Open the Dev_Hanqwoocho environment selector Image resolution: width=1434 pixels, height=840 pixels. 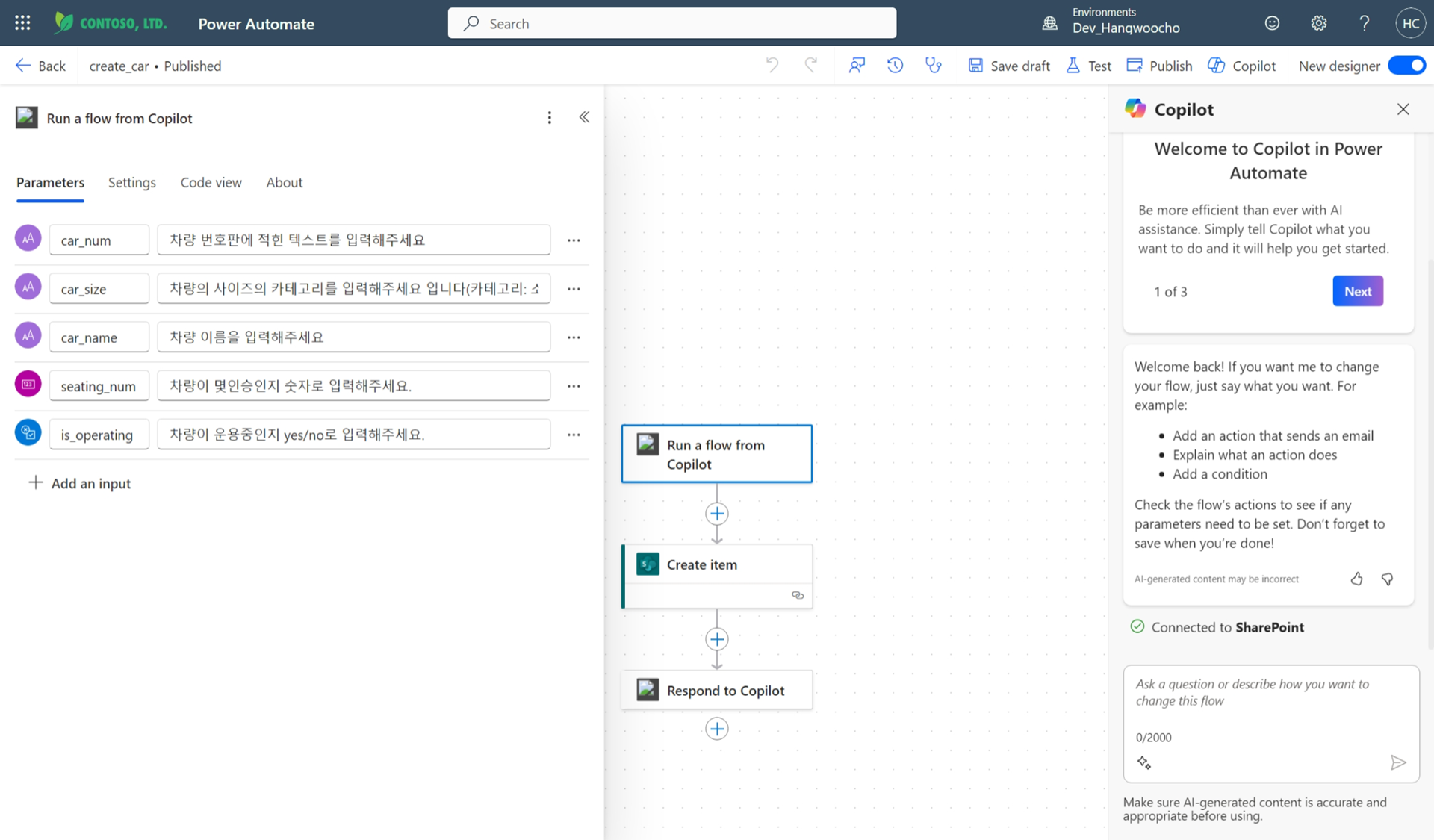(1126, 28)
